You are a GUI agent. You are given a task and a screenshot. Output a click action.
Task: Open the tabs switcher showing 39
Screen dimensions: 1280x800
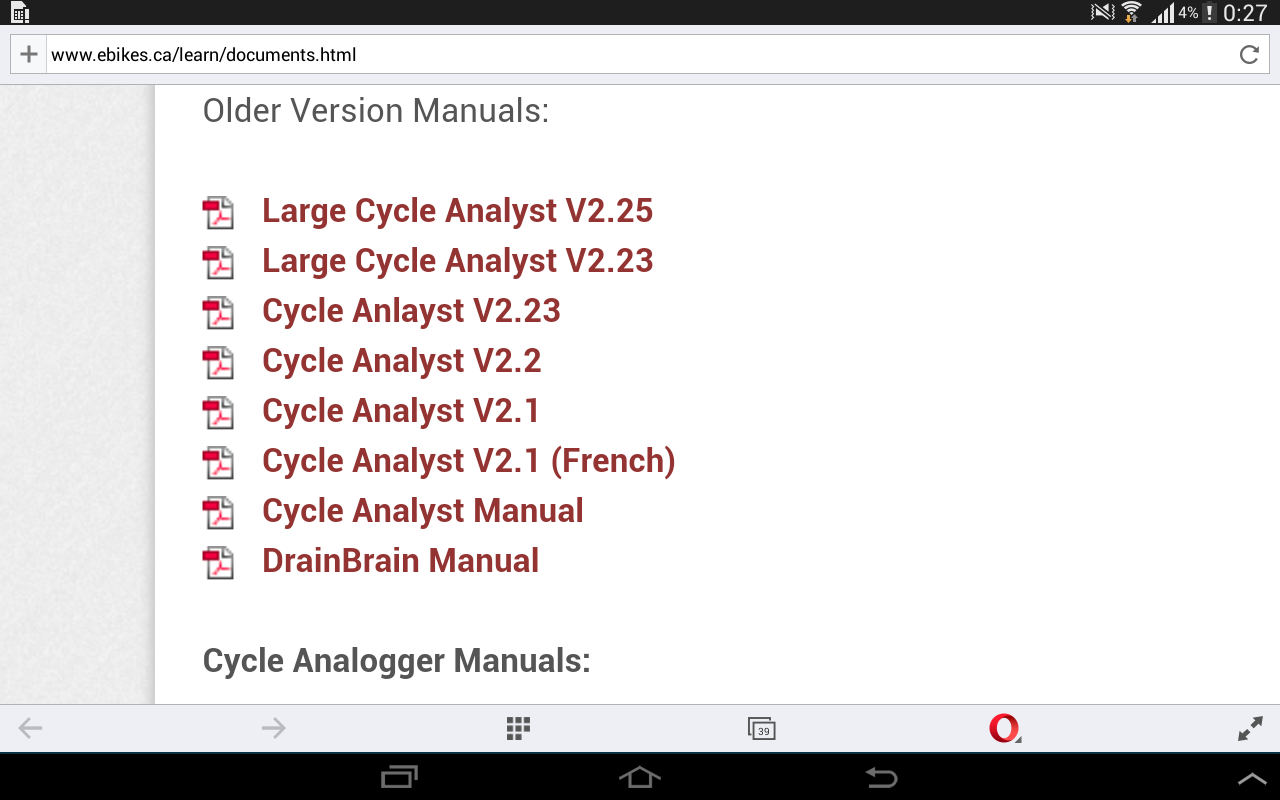(762, 729)
